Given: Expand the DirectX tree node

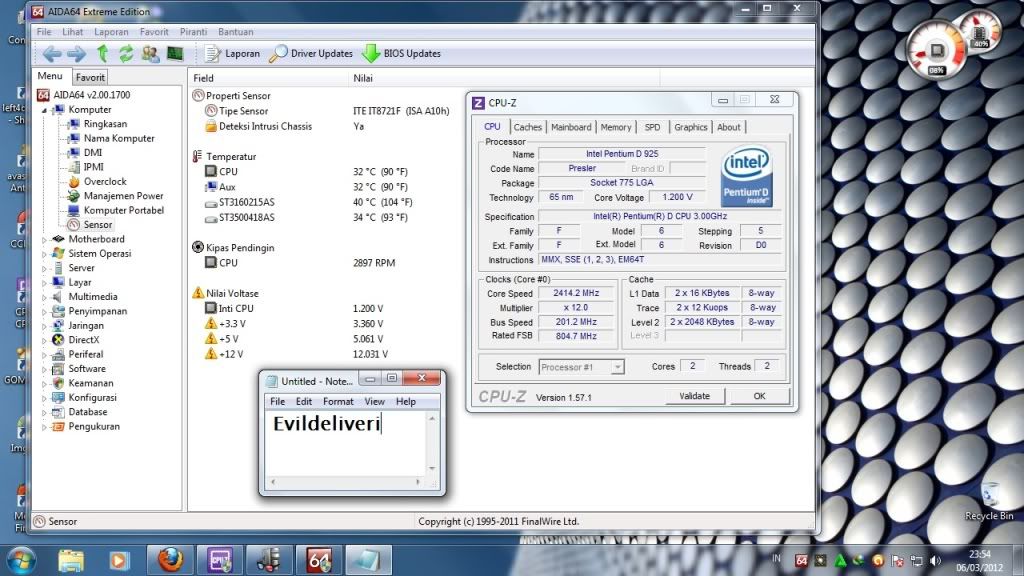Looking at the screenshot, I should [x=44, y=340].
